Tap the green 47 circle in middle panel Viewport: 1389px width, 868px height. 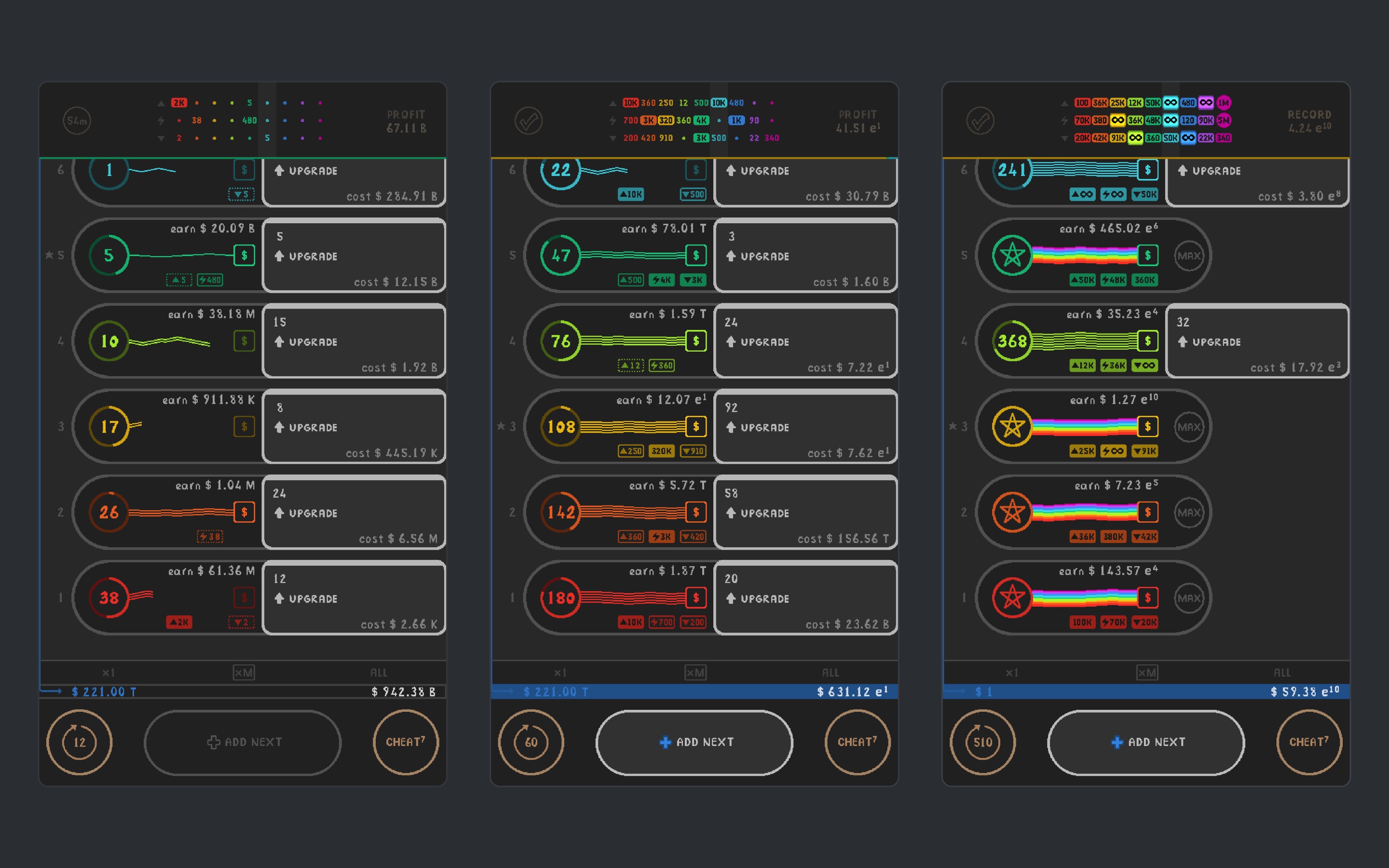pos(561,256)
